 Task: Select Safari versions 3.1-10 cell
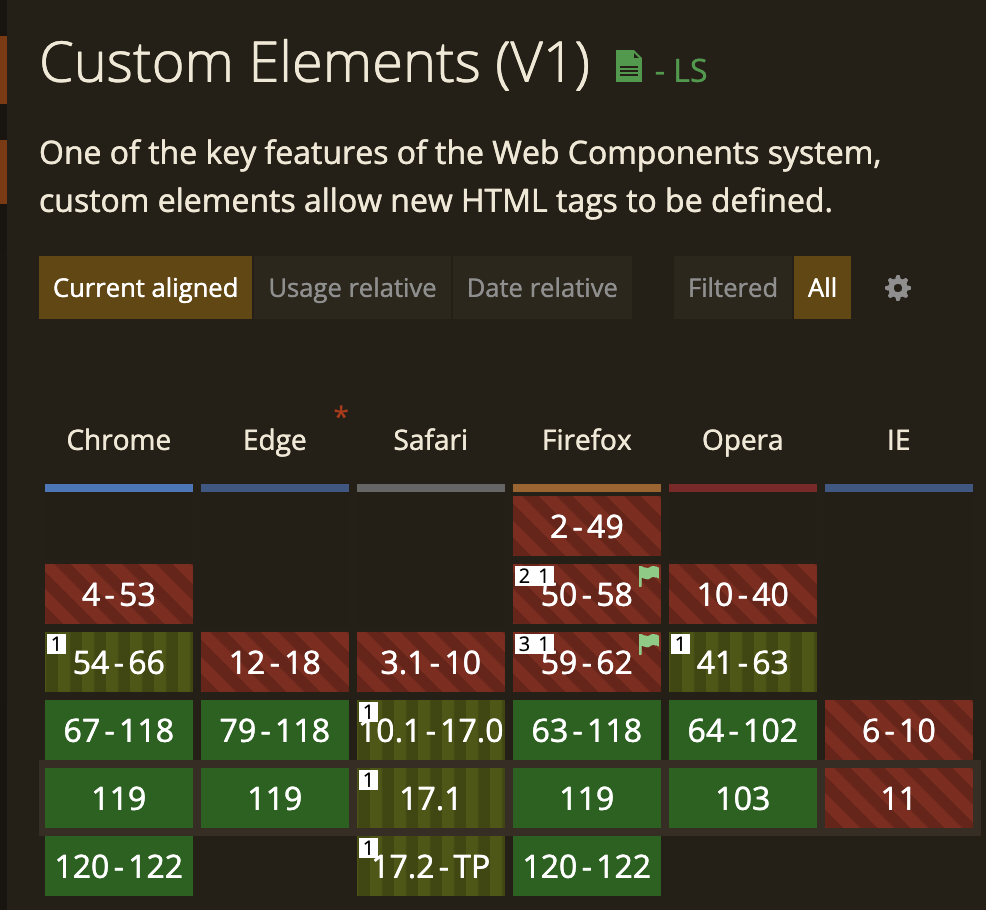pos(431,662)
